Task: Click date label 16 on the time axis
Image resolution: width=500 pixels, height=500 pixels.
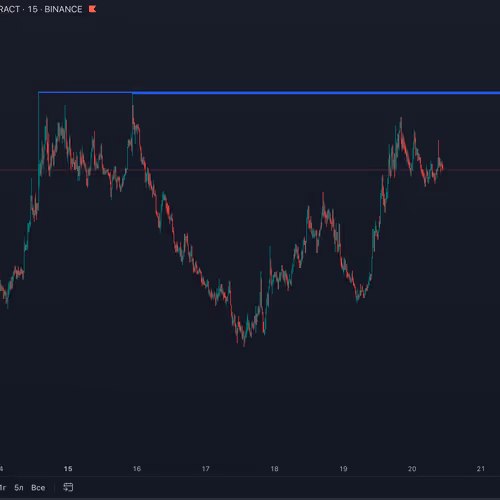Action: (137, 469)
